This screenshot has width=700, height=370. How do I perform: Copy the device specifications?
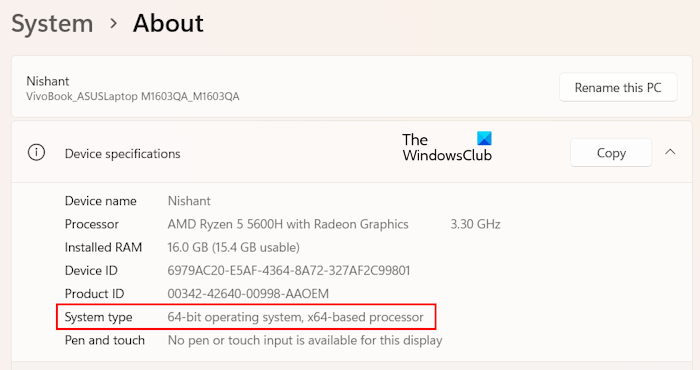pos(611,153)
